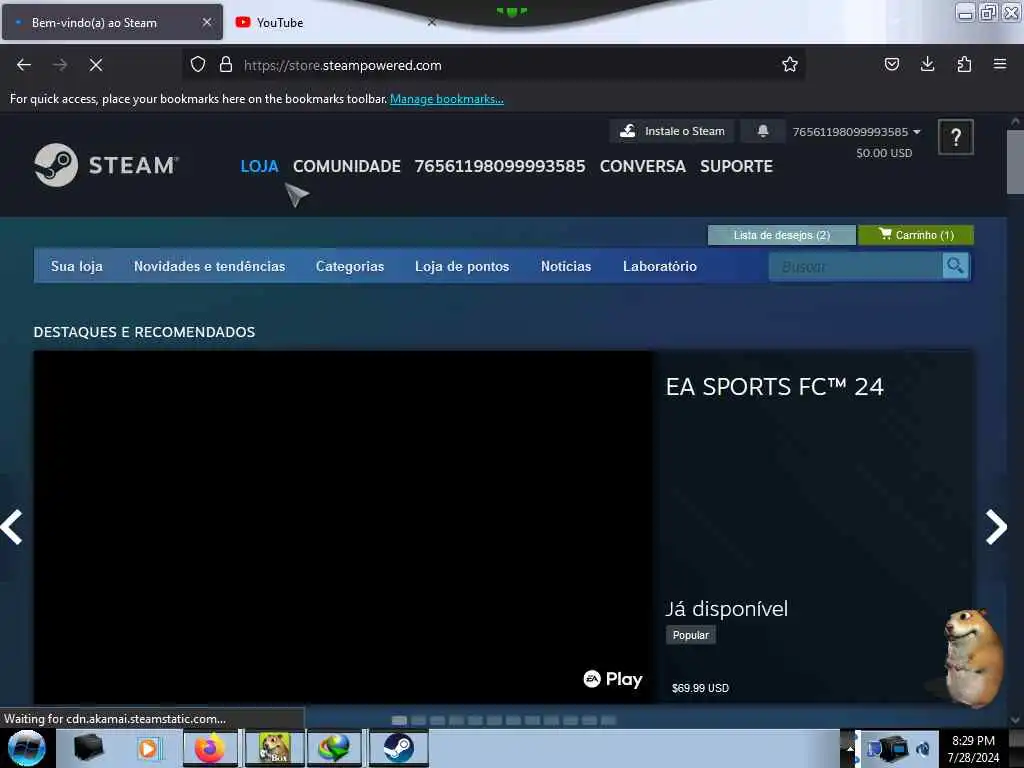Viewport: 1024px width, 768px height.
Task: Click Instale o Steam button
Action: coord(672,131)
